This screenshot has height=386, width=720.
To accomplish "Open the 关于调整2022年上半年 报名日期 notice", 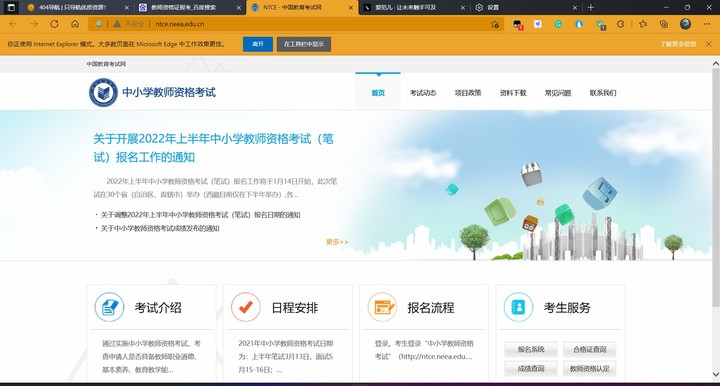I will tap(200, 214).
